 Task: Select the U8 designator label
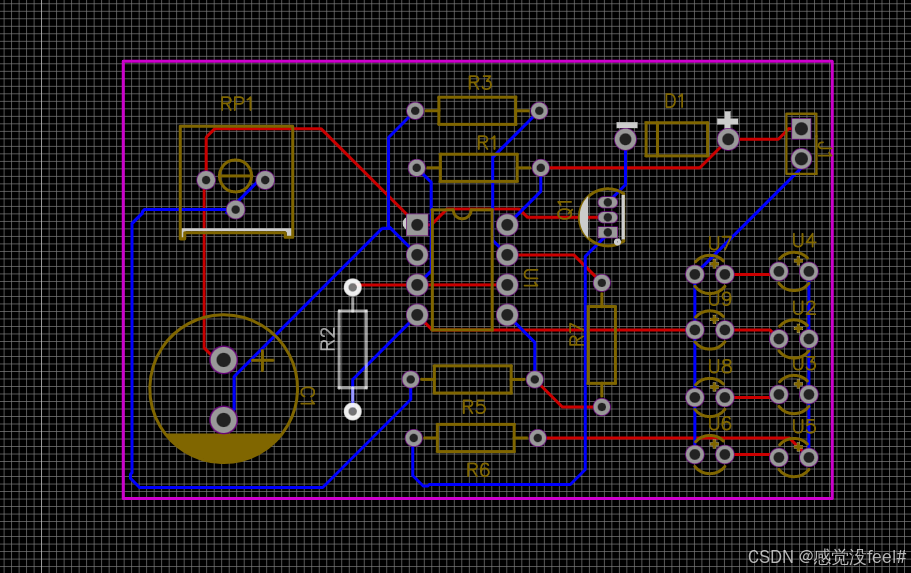pos(720,366)
